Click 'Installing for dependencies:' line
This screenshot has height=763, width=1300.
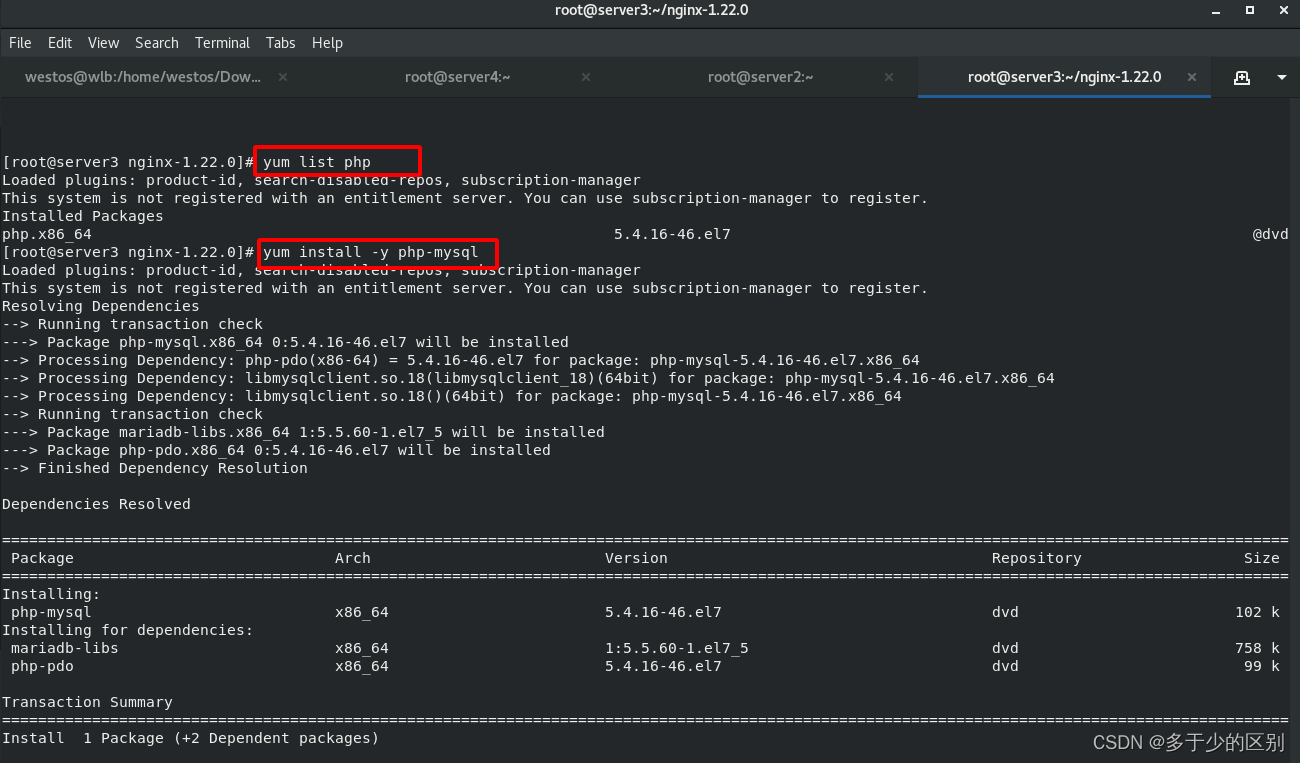128,630
